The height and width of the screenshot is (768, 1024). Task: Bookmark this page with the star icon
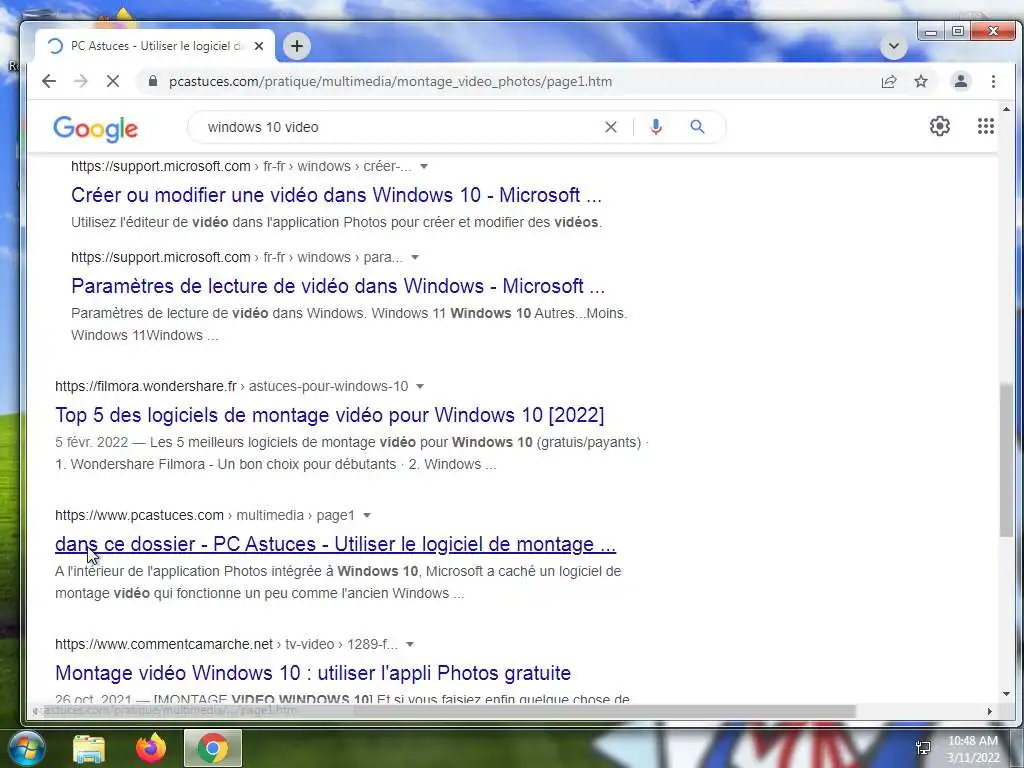click(921, 81)
